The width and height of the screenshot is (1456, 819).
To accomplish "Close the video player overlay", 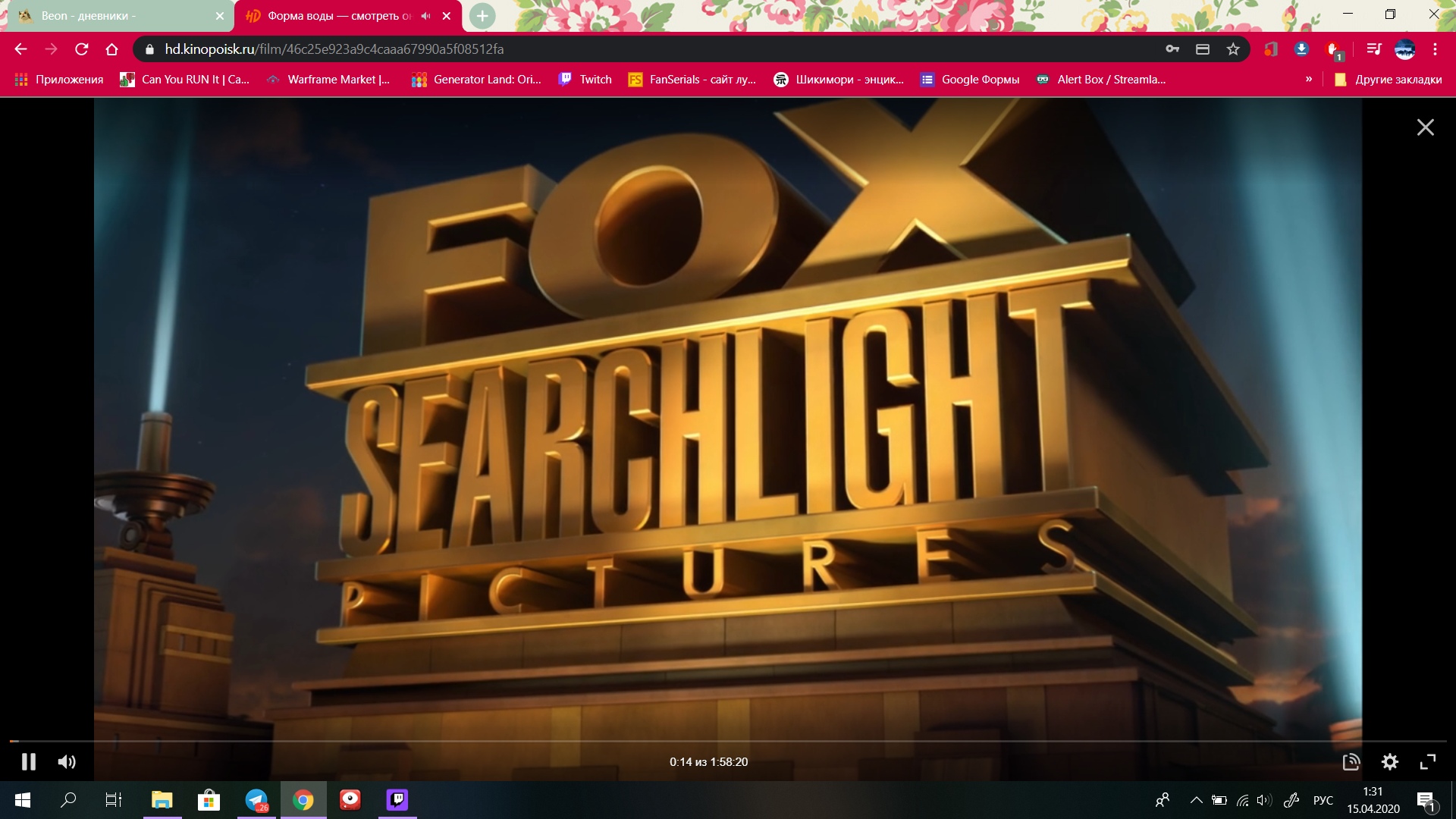I will coord(1425,127).
